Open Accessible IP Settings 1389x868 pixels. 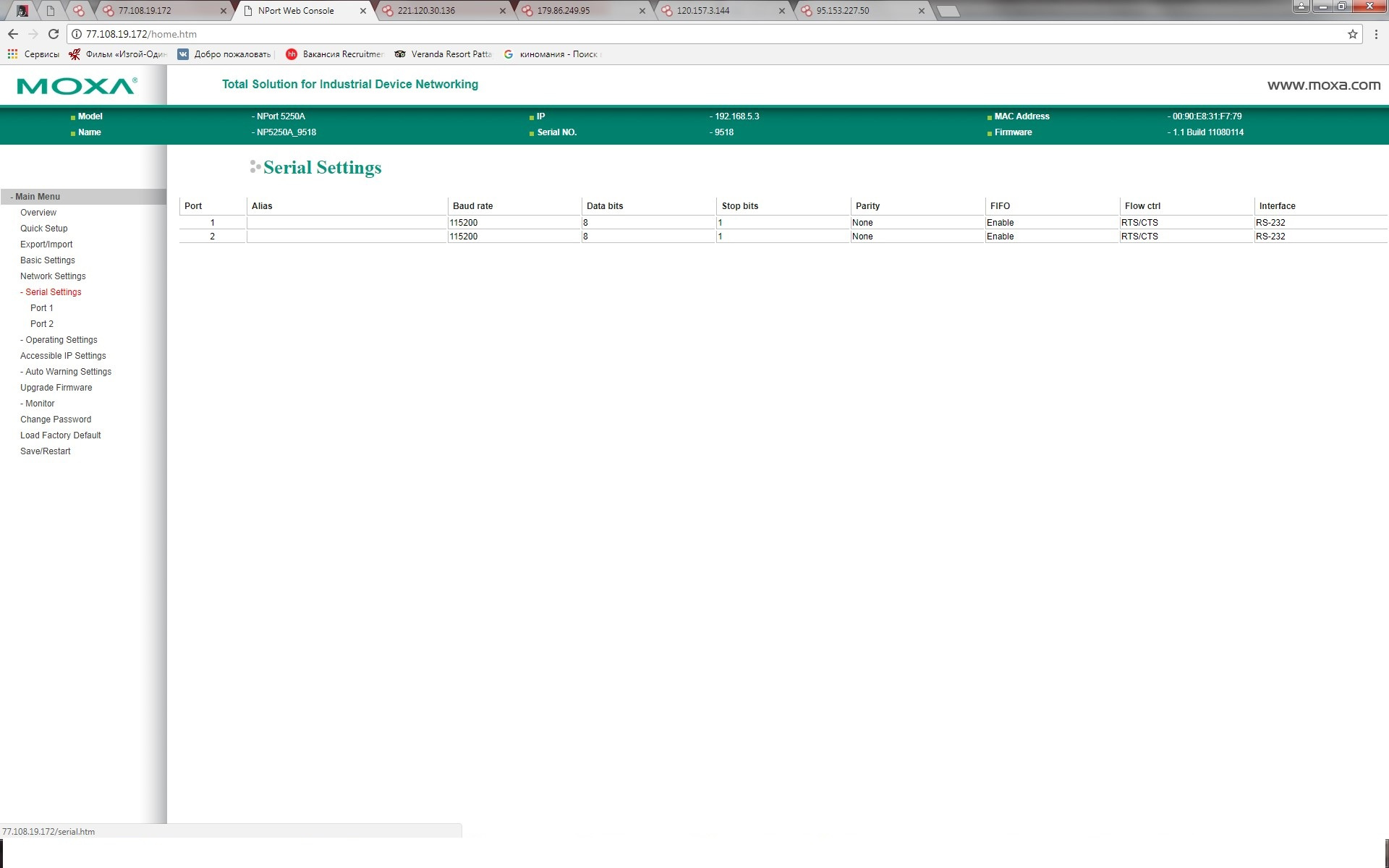click(x=63, y=356)
